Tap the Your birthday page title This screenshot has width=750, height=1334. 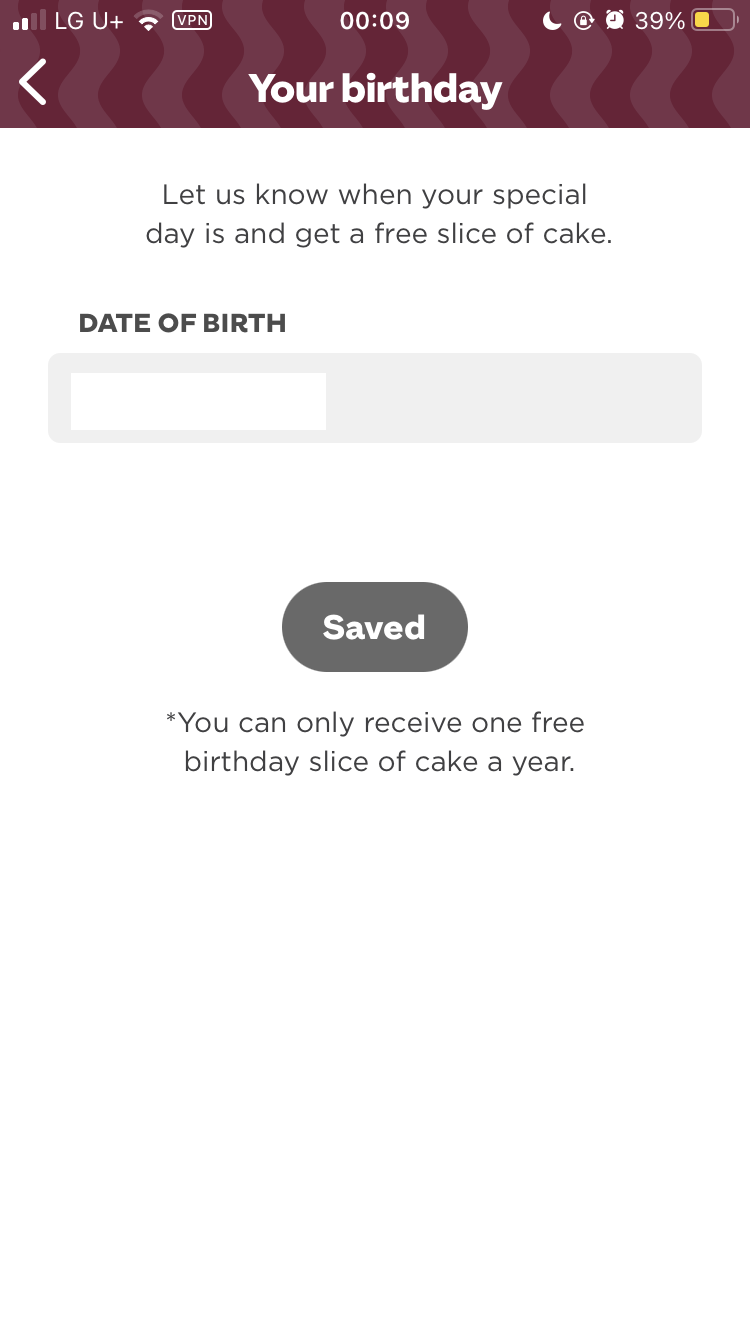pos(375,88)
